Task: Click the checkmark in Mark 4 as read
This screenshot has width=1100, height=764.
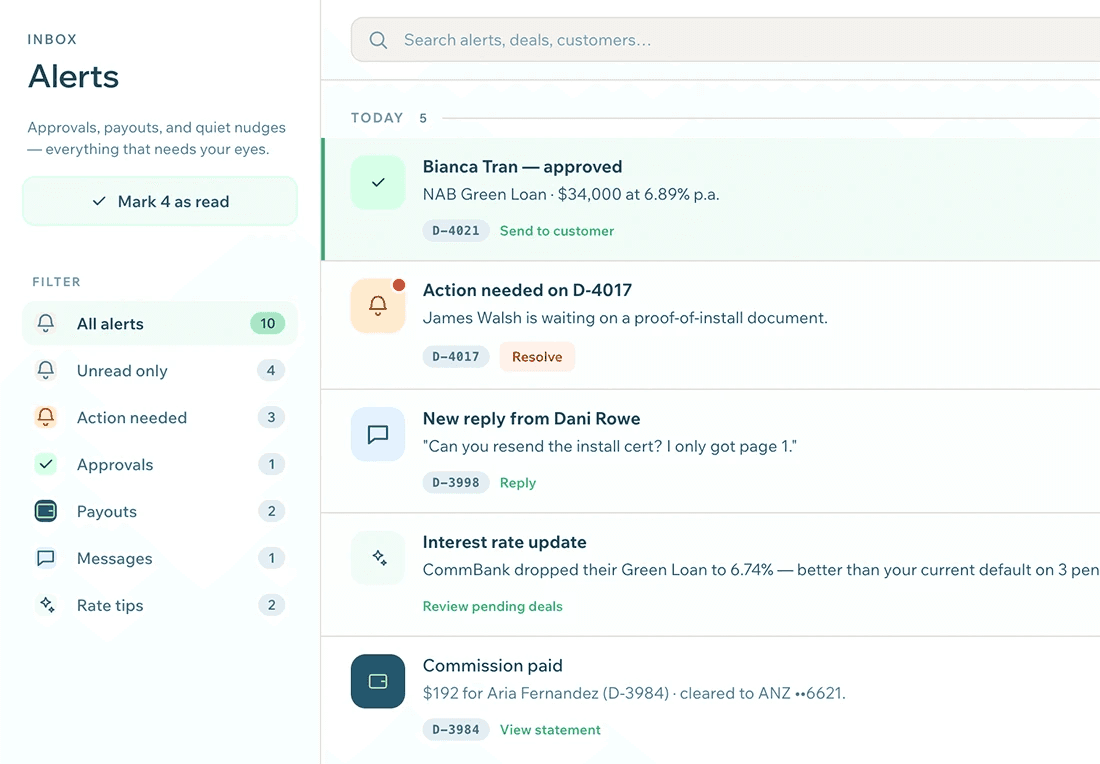Action: tap(99, 201)
